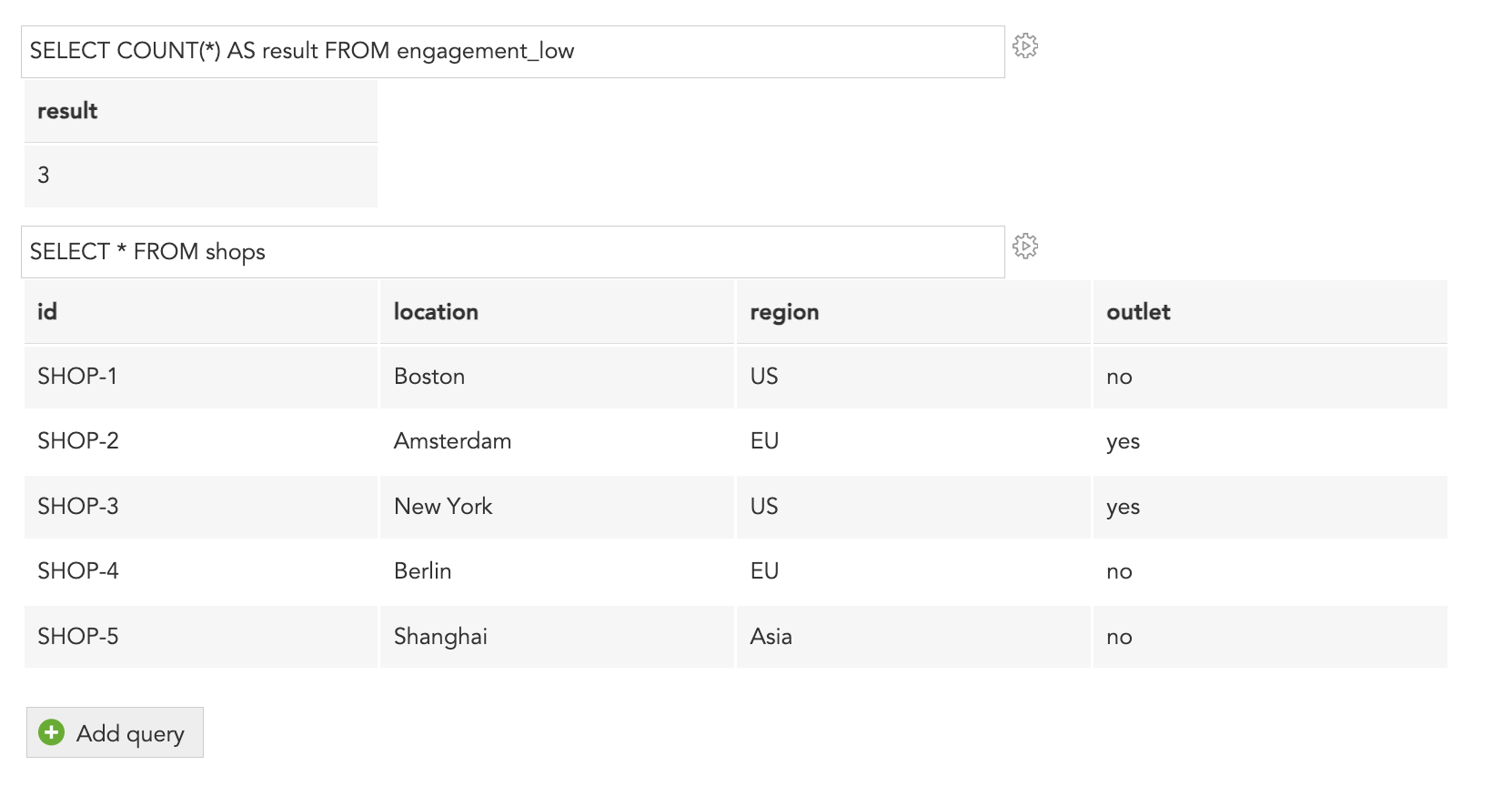The height and width of the screenshot is (786, 1512).
Task: Click the outlet value no for SHOP-4
Action: pos(1270,571)
